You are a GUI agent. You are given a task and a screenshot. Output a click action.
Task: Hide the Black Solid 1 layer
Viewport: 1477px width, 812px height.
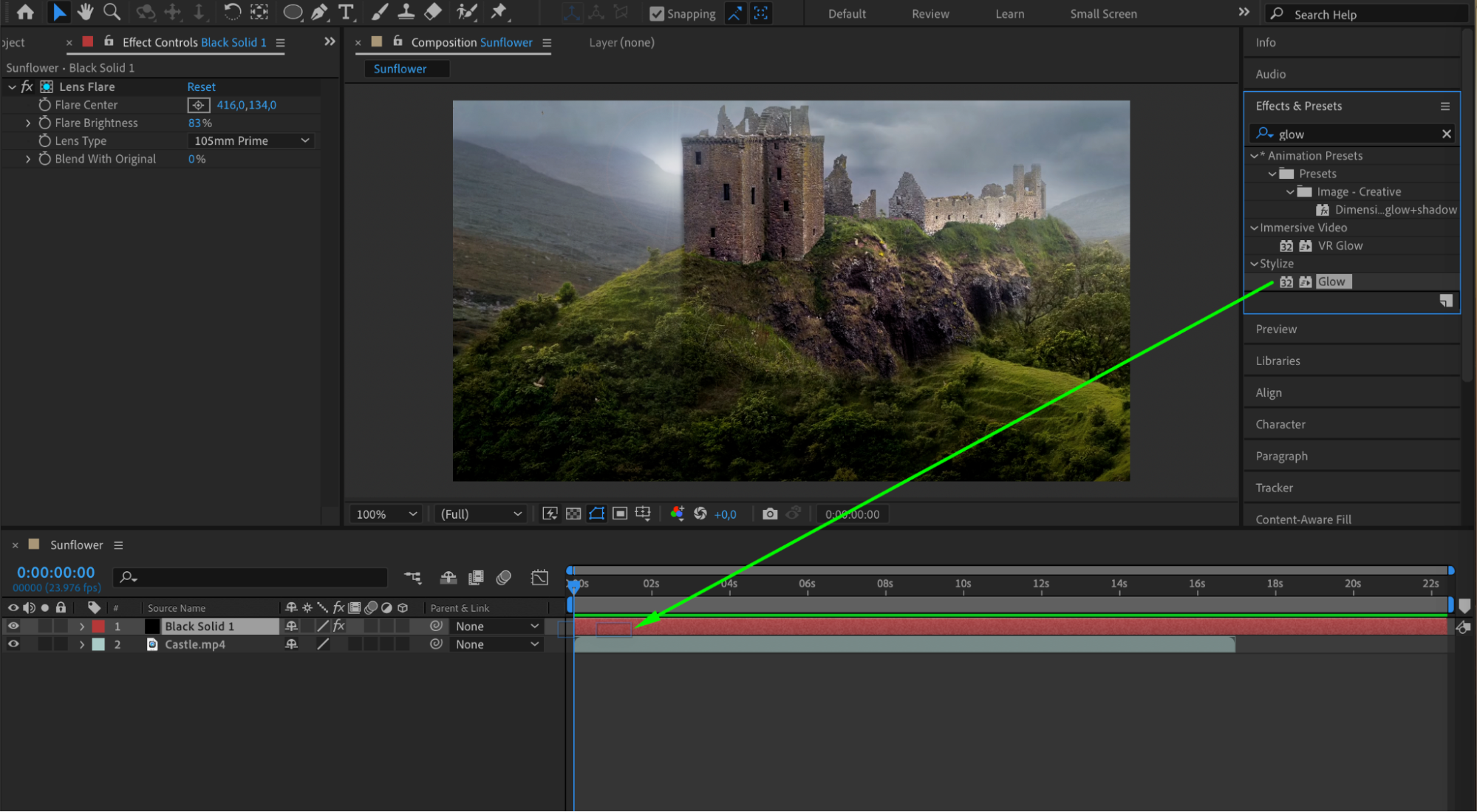tap(13, 626)
